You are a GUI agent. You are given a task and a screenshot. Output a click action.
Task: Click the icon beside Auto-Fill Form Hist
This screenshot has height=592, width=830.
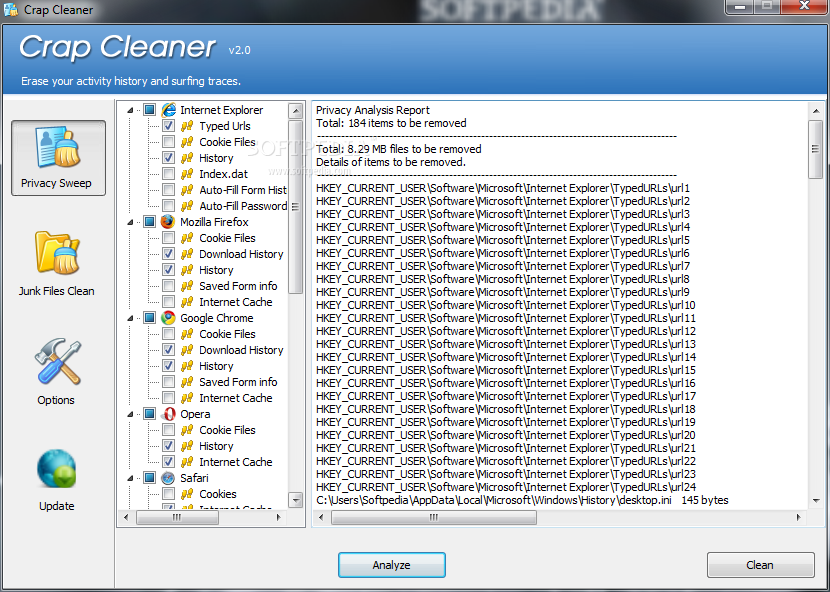click(187, 190)
